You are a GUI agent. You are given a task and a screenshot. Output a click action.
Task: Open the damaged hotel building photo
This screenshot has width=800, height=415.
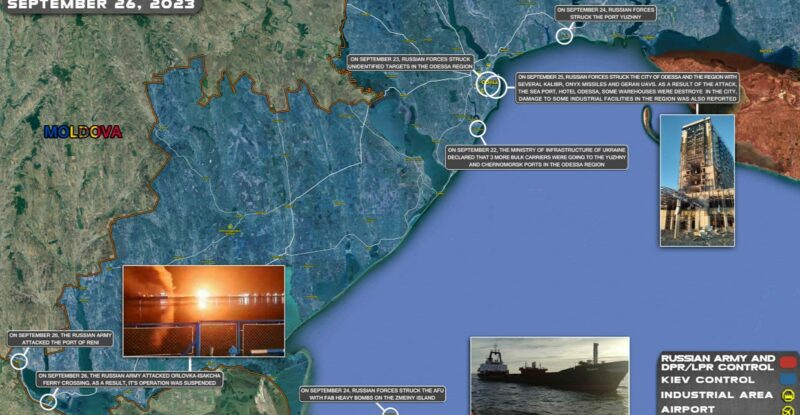697,180
